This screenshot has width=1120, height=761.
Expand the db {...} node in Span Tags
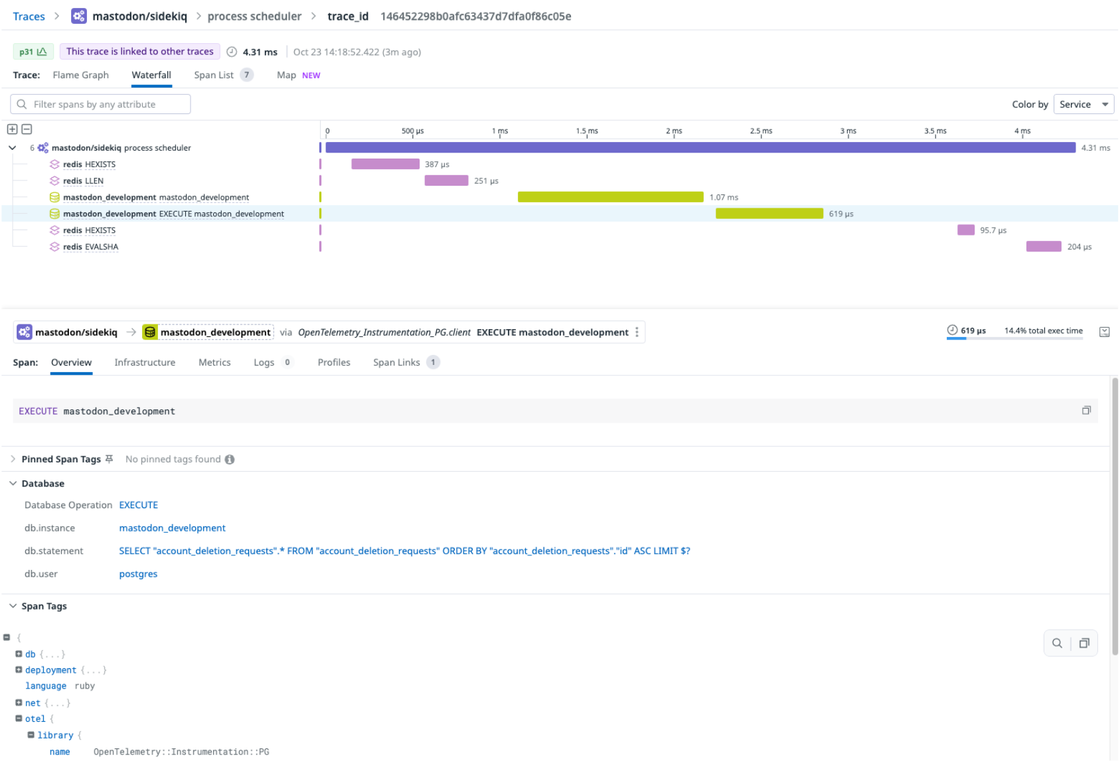(x=19, y=653)
